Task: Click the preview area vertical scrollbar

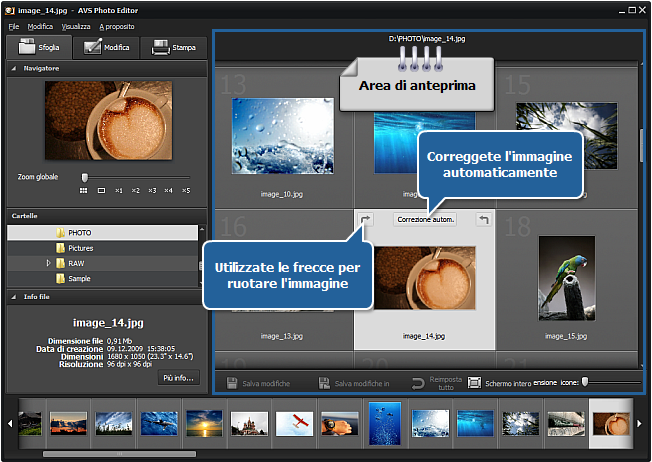Action: coord(642,146)
